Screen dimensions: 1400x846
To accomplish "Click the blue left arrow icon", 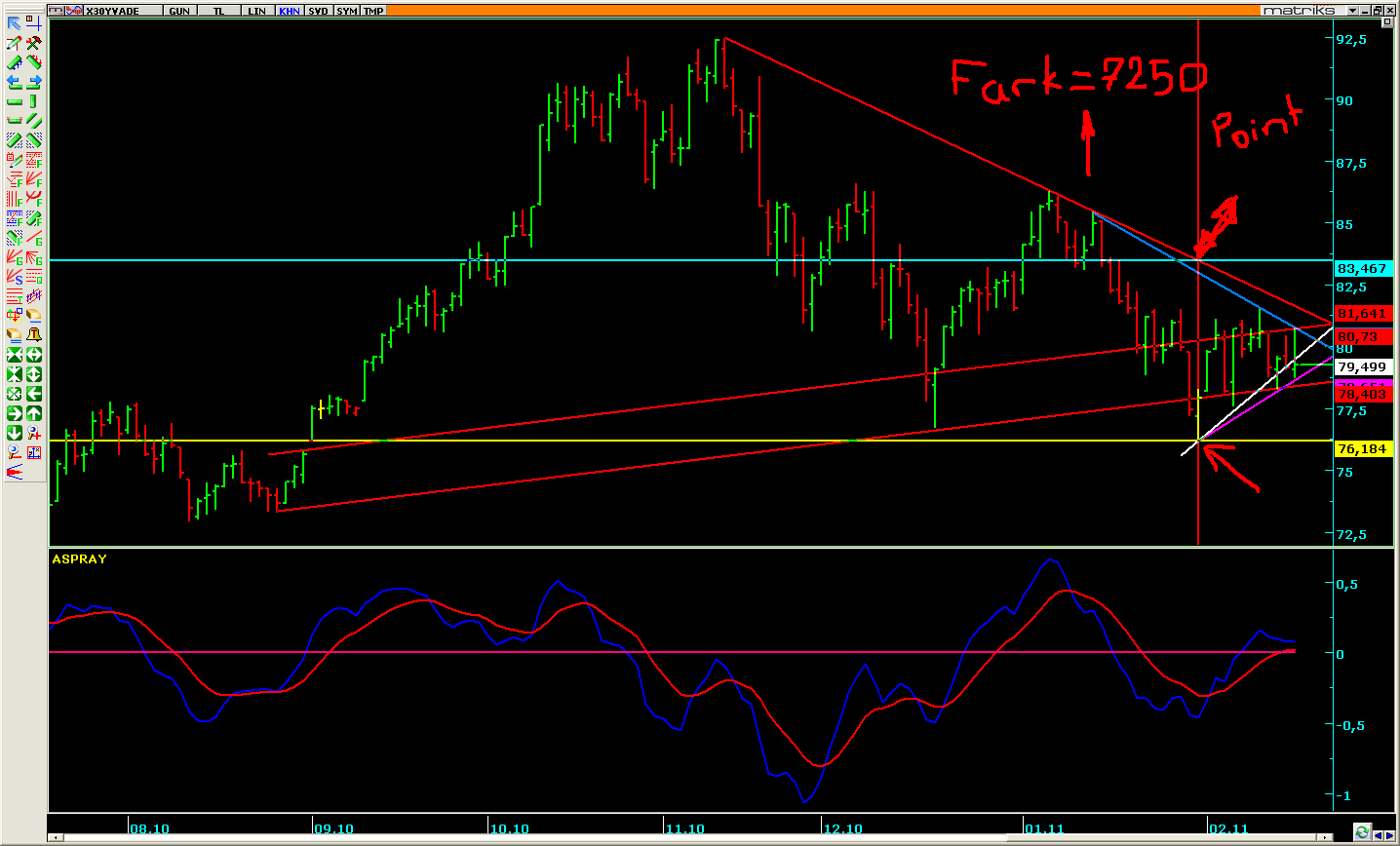I will coord(15,82).
